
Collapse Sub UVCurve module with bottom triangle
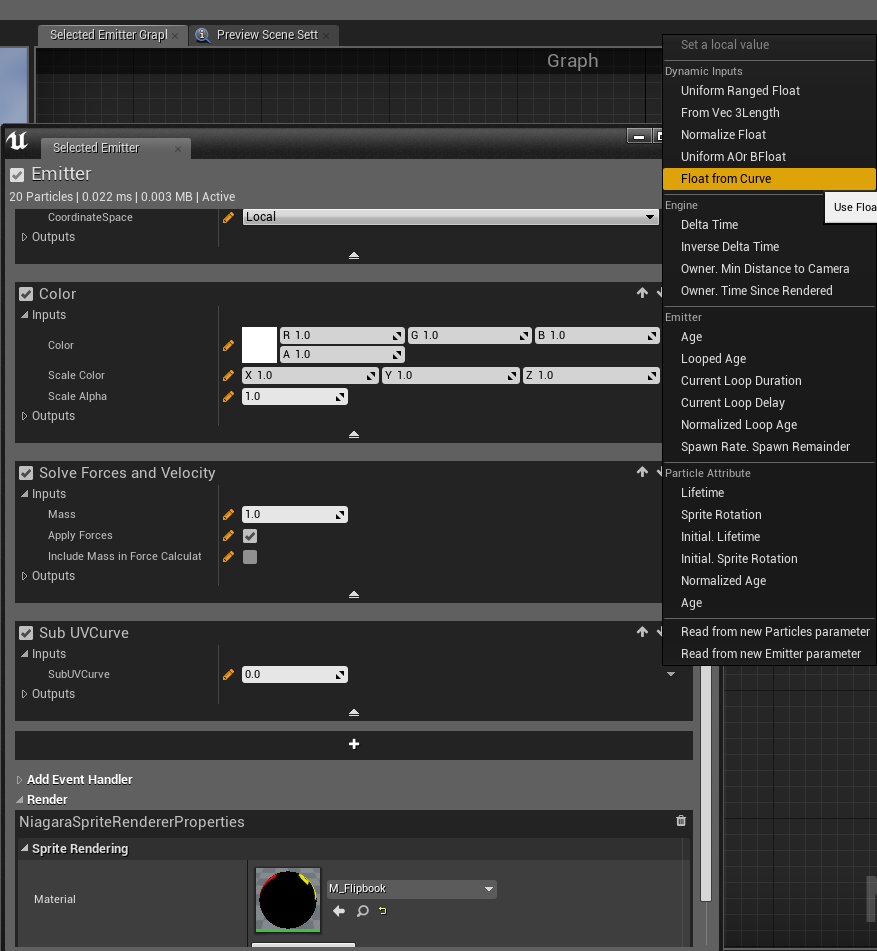coord(354,713)
